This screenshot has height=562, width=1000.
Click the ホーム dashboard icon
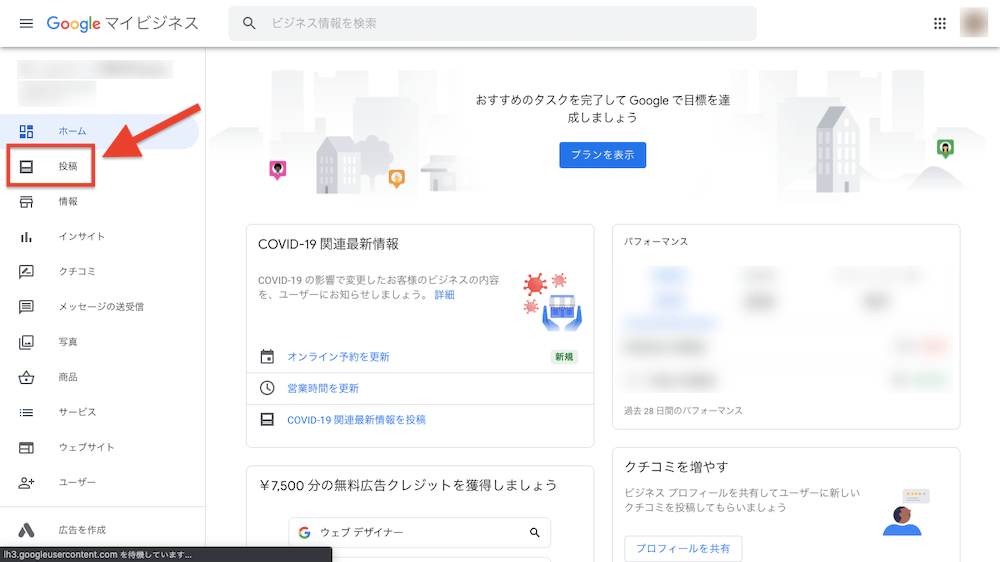click(x=26, y=131)
